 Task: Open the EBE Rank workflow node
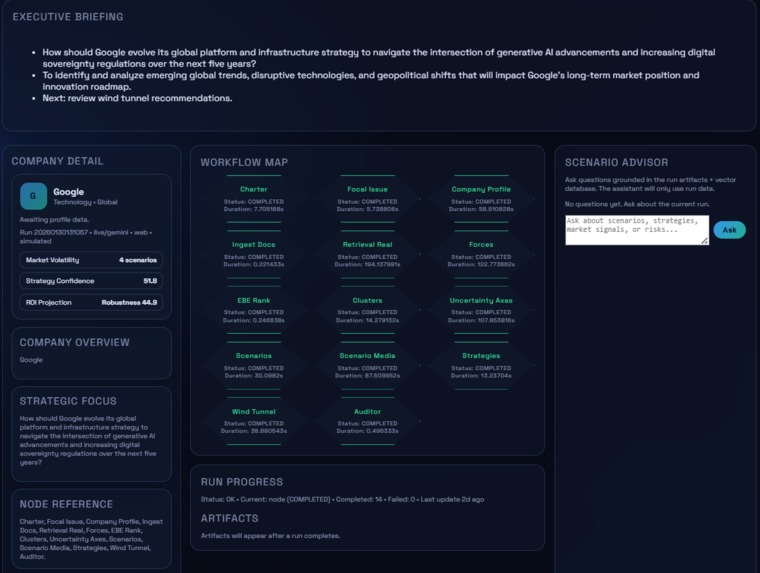click(x=253, y=310)
